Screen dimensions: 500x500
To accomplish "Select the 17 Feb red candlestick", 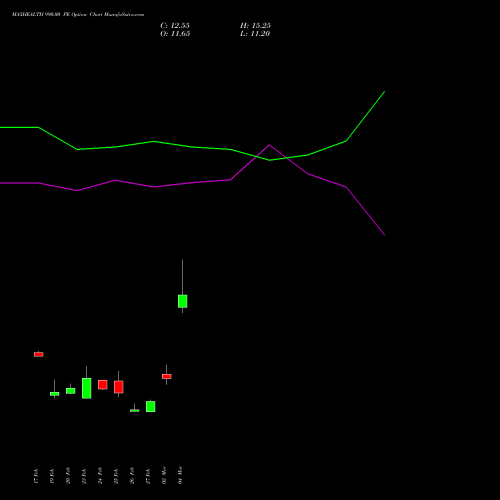I will click(39, 354).
